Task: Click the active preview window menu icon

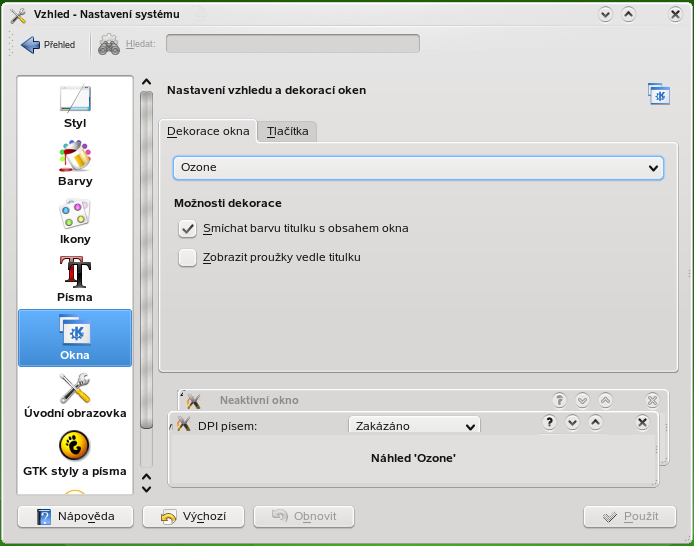Action: [183, 424]
